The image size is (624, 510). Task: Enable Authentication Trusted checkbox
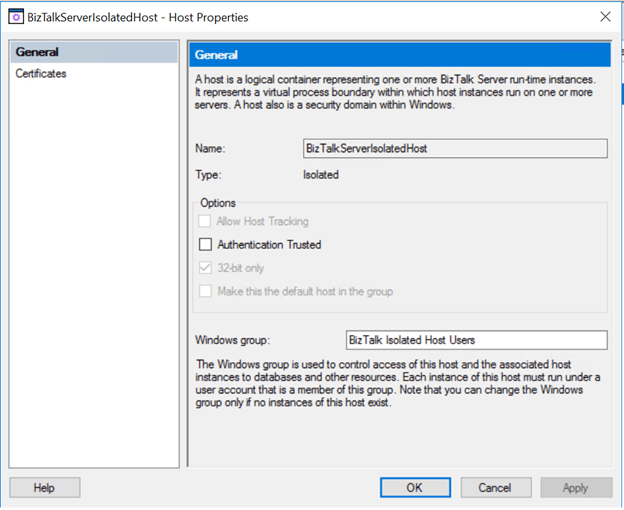pos(206,244)
